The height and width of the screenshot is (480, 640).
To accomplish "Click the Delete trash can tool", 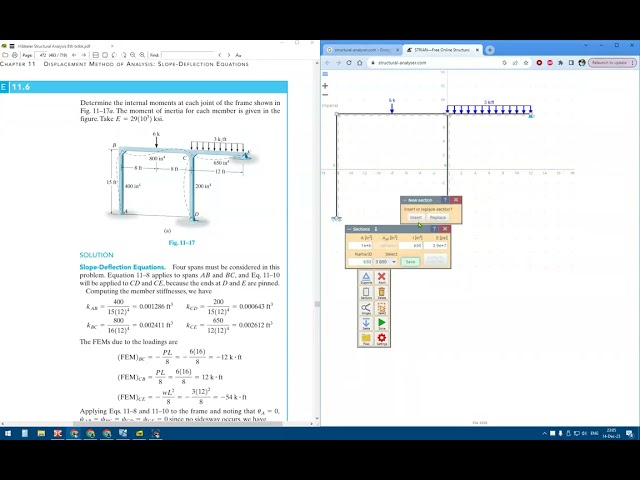I will (x=382, y=293).
